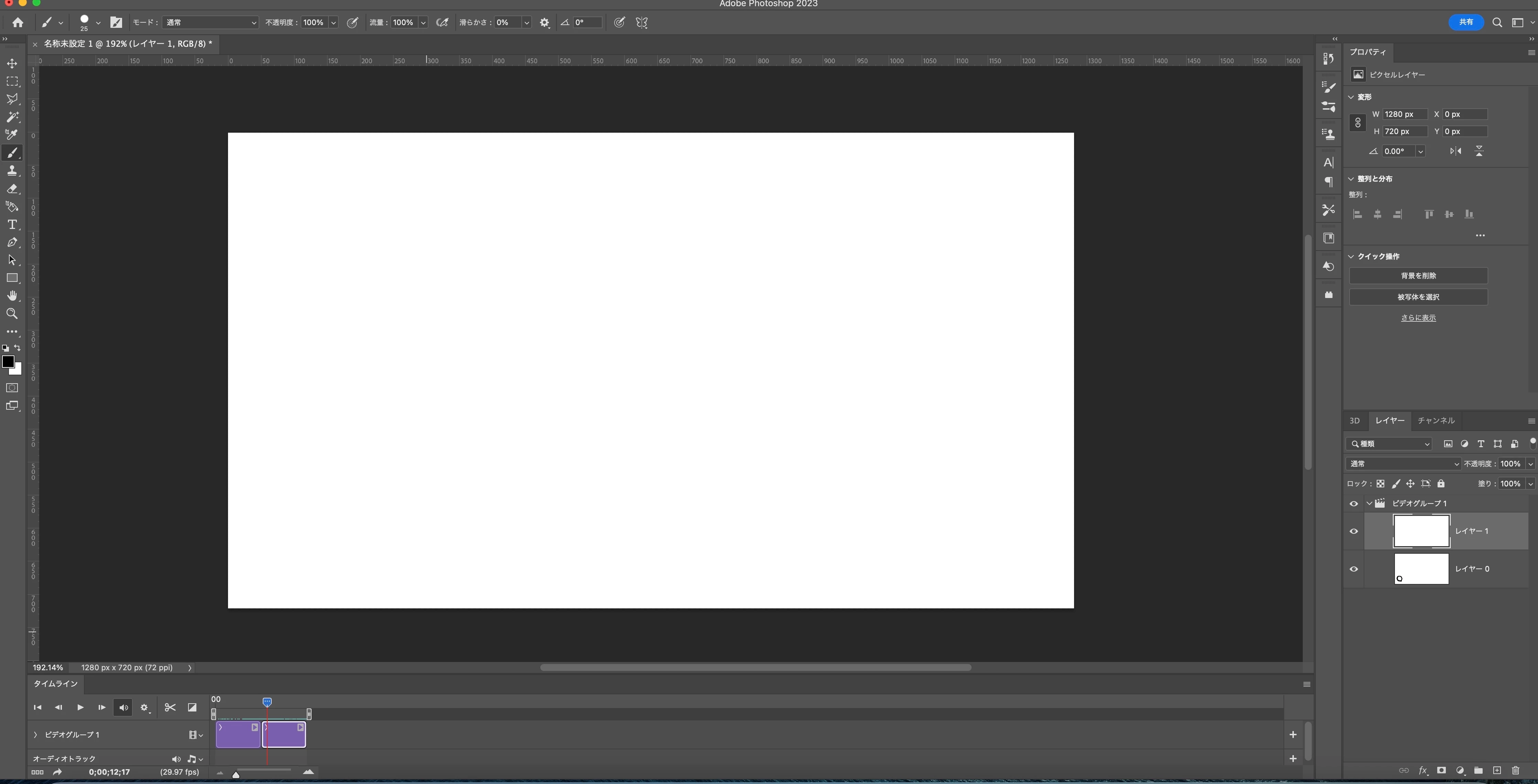The width and height of the screenshot is (1538, 784).
Task: Click the さらに表示 link
Action: (1418, 318)
